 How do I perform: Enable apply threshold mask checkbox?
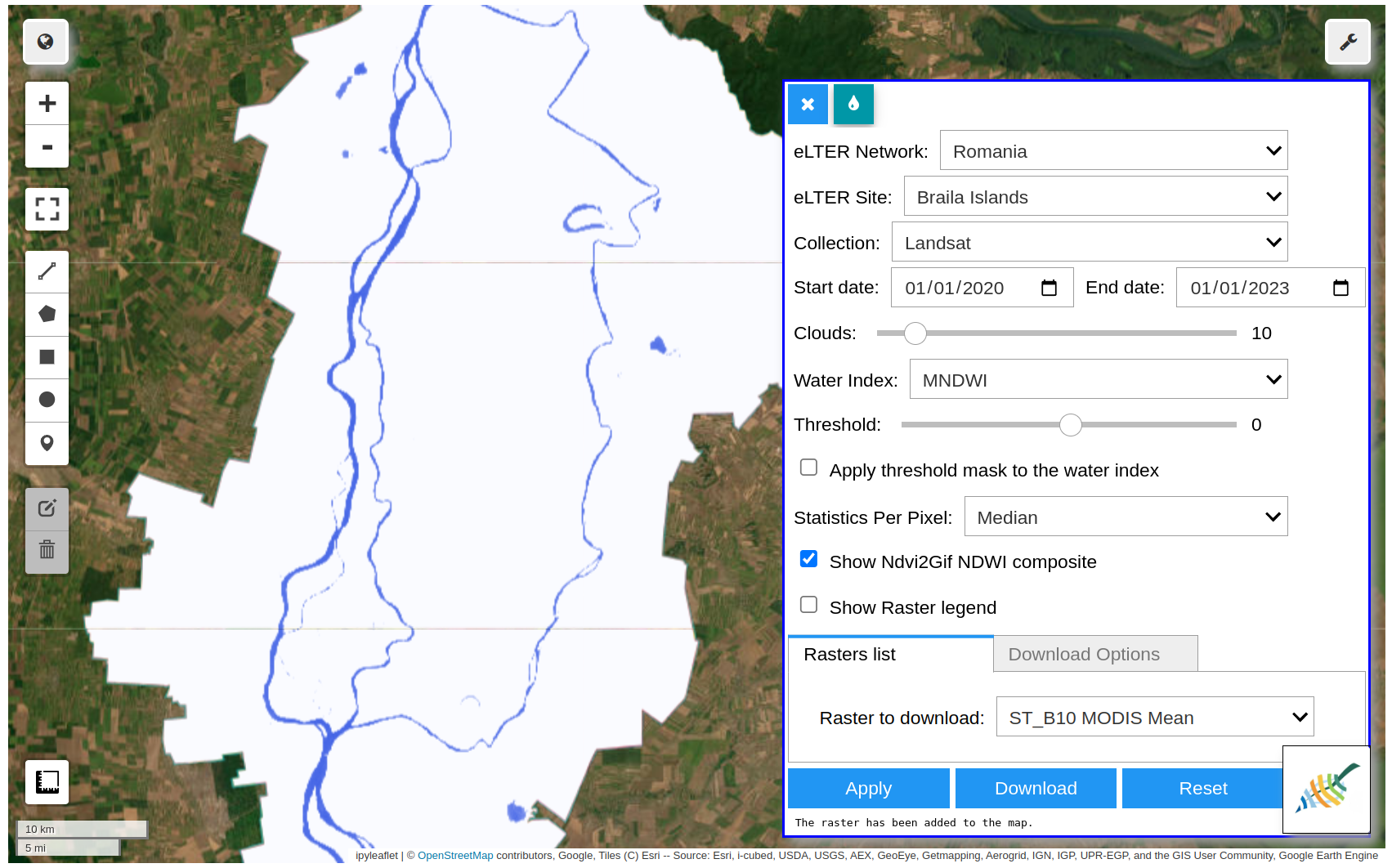click(x=808, y=468)
